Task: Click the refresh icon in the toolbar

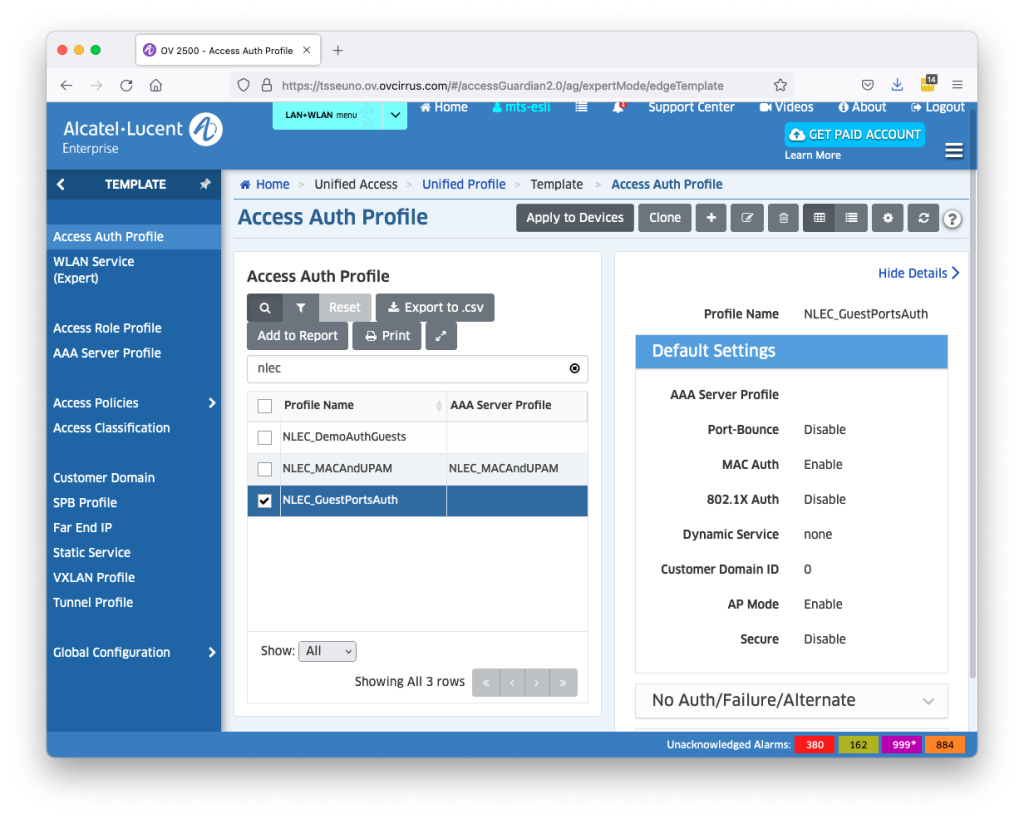Action: [923, 218]
